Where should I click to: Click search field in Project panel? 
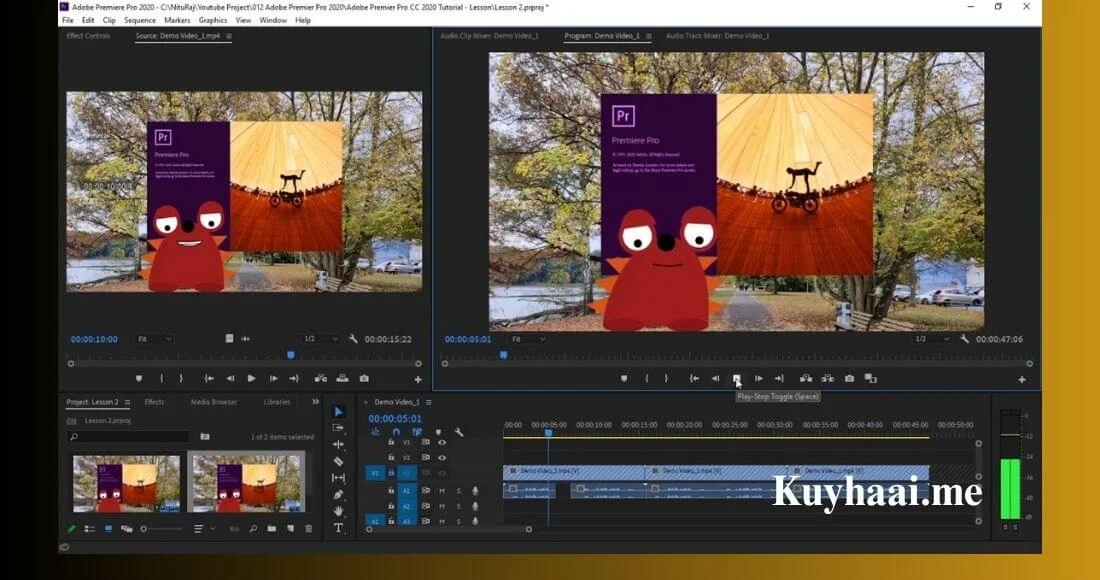click(x=130, y=437)
